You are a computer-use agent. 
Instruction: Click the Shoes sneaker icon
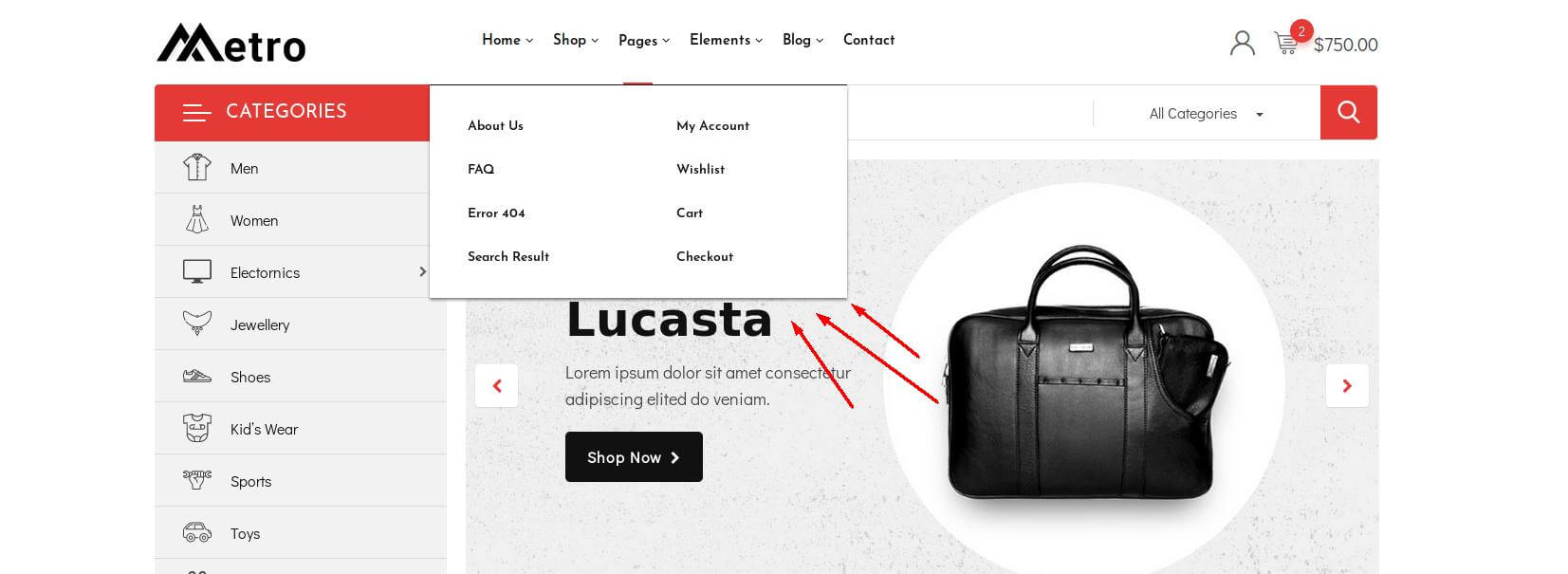(x=197, y=376)
